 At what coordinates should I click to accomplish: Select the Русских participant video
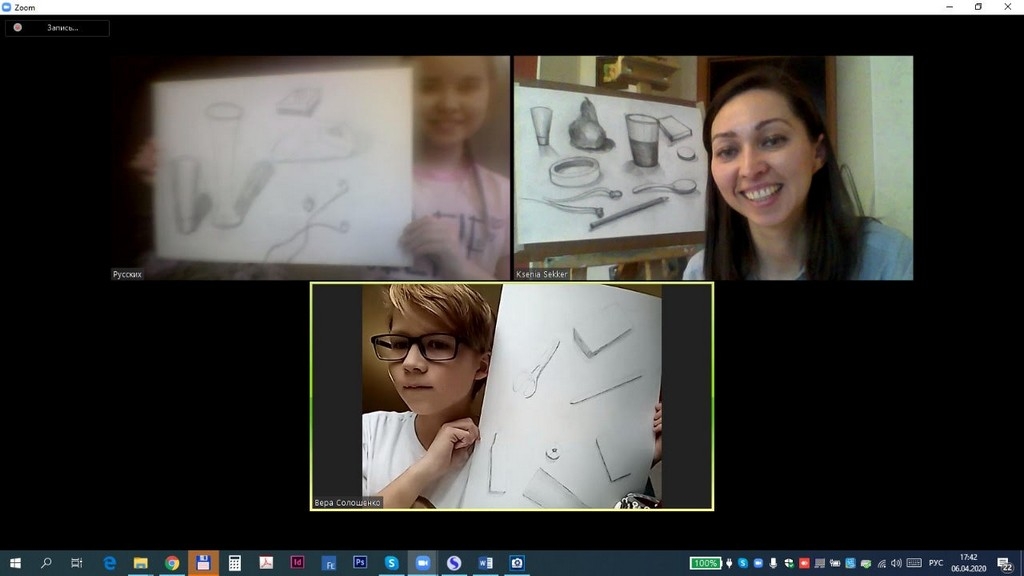[x=310, y=168]
